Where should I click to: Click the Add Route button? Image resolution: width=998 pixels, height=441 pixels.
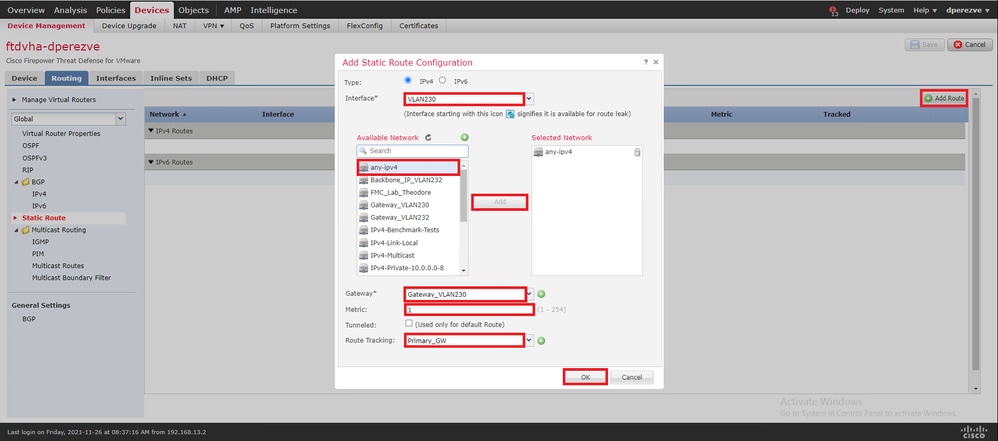[945, 99]
